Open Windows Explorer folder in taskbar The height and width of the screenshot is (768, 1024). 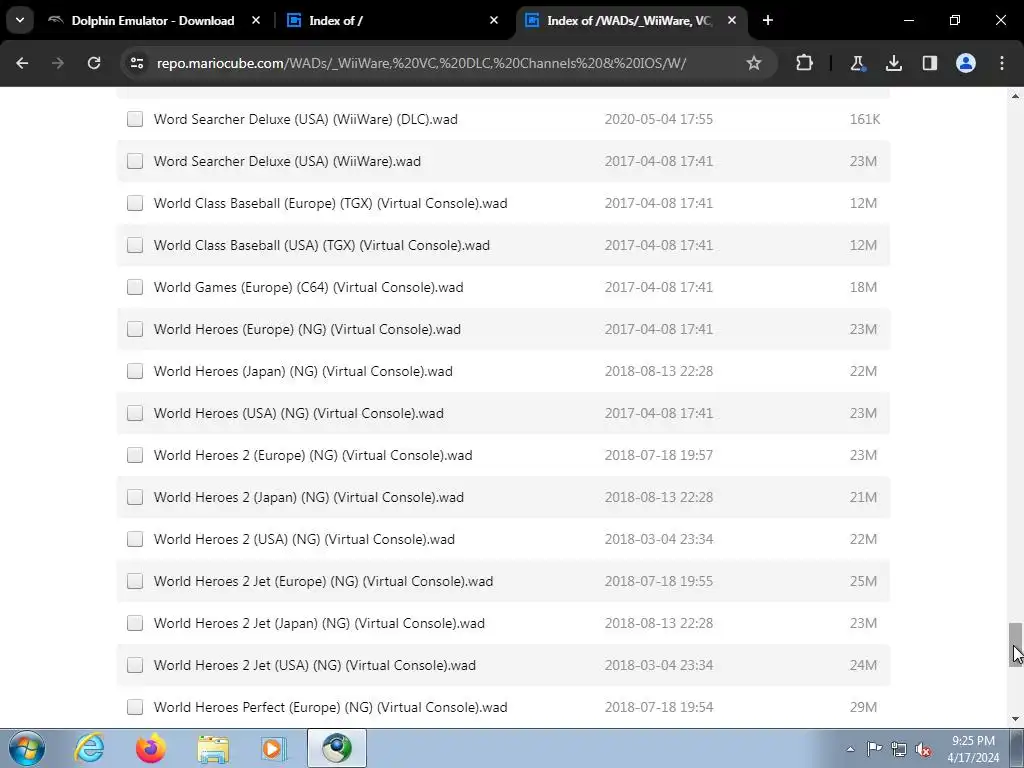213,748
